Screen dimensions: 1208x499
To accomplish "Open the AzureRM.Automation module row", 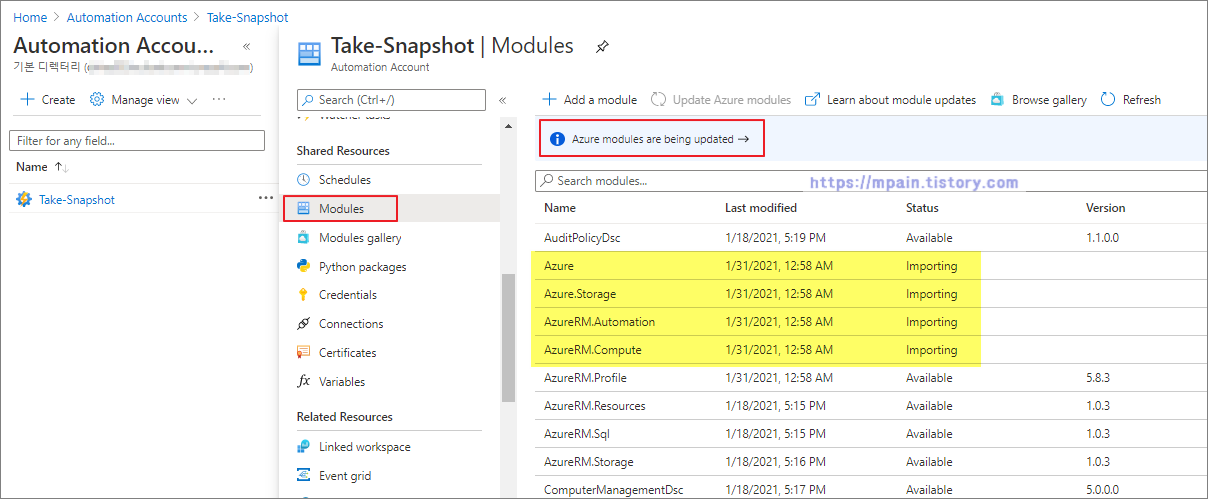I will coord(869,322).
